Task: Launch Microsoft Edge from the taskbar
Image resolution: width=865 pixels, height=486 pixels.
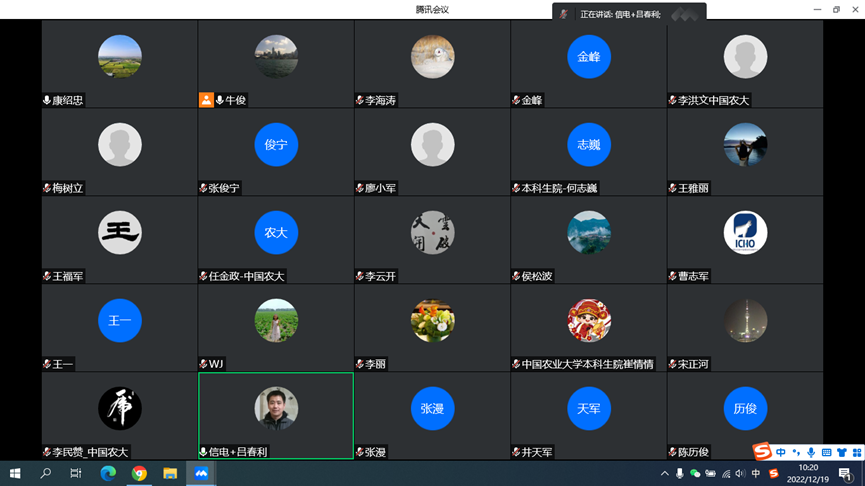Action: pyautogui.click(x=108, y=473)
